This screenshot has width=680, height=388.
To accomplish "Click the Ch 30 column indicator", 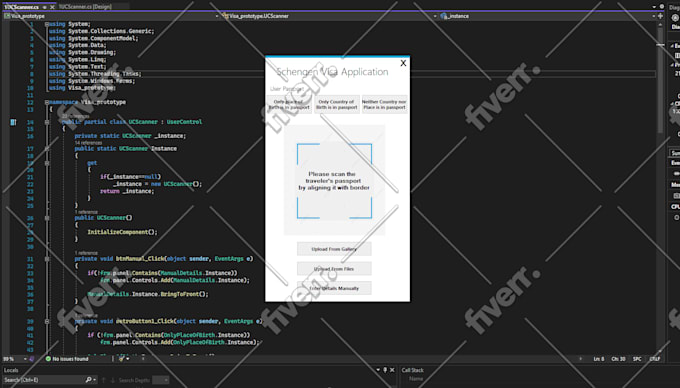I will coord(618,359).
